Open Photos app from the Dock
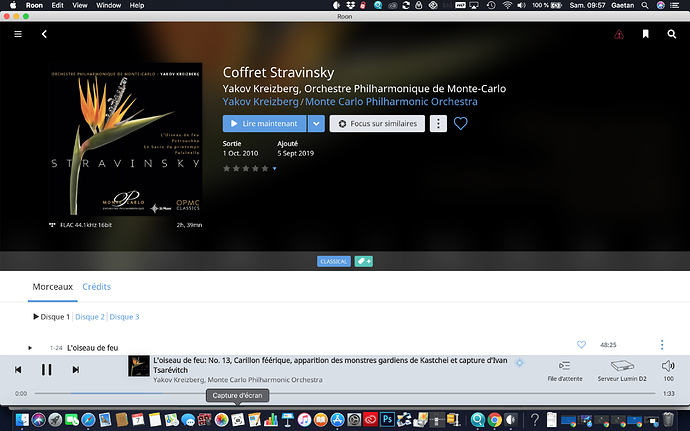The image size is (690, 431). pos(221,420)
